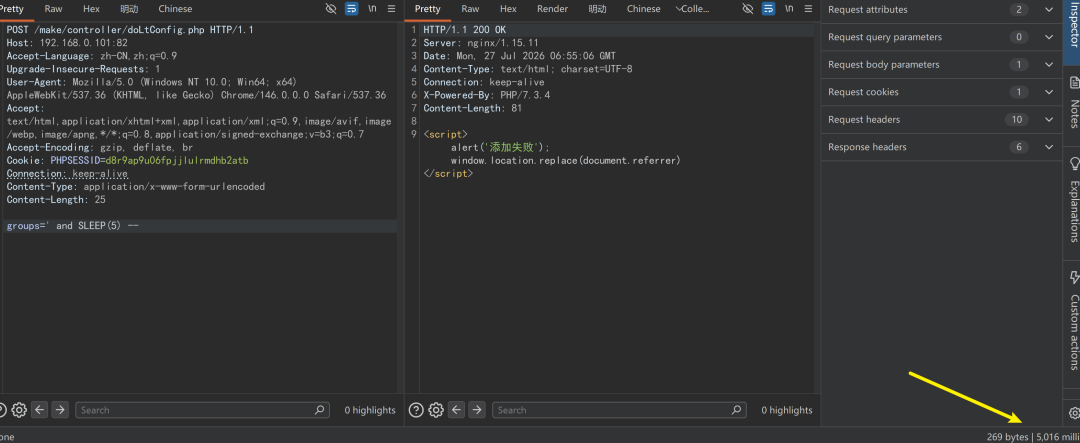The width and height of the screenshot is (1080, 443).
Task: Click Response headers count badge 6
Action: click(x=1019, y=147)
